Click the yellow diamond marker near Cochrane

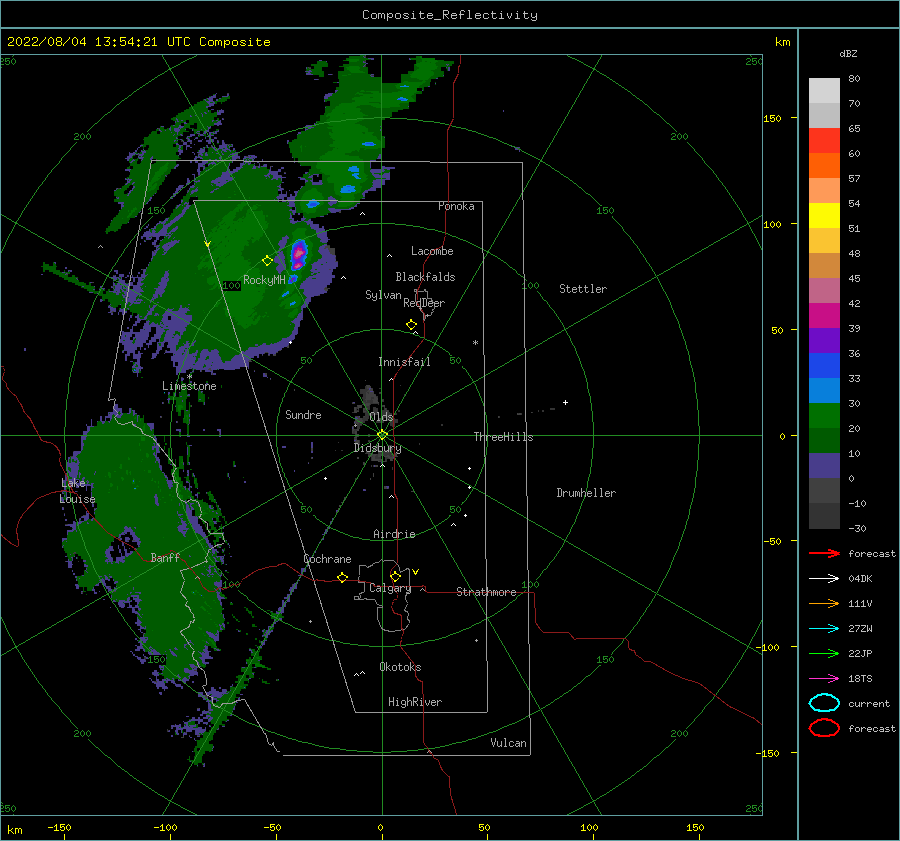pos(343,577)
